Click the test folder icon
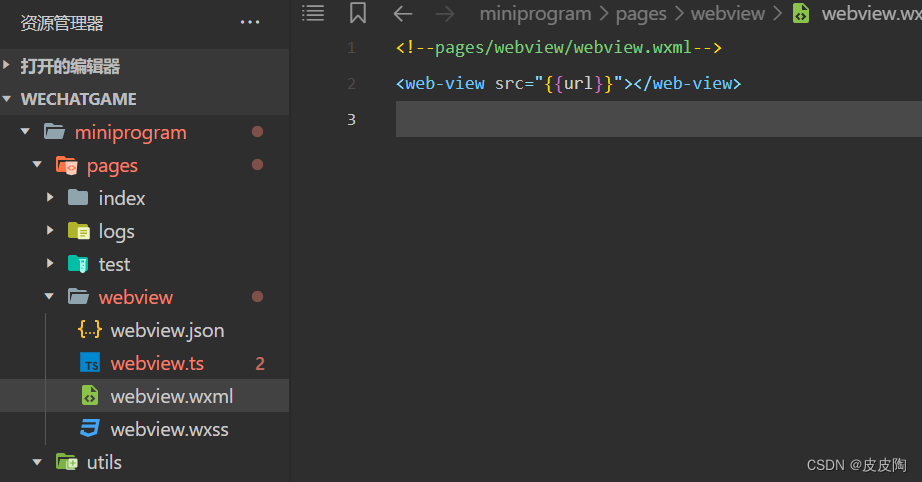The width and height of the screenshot is (922, 482). point(78,264)
